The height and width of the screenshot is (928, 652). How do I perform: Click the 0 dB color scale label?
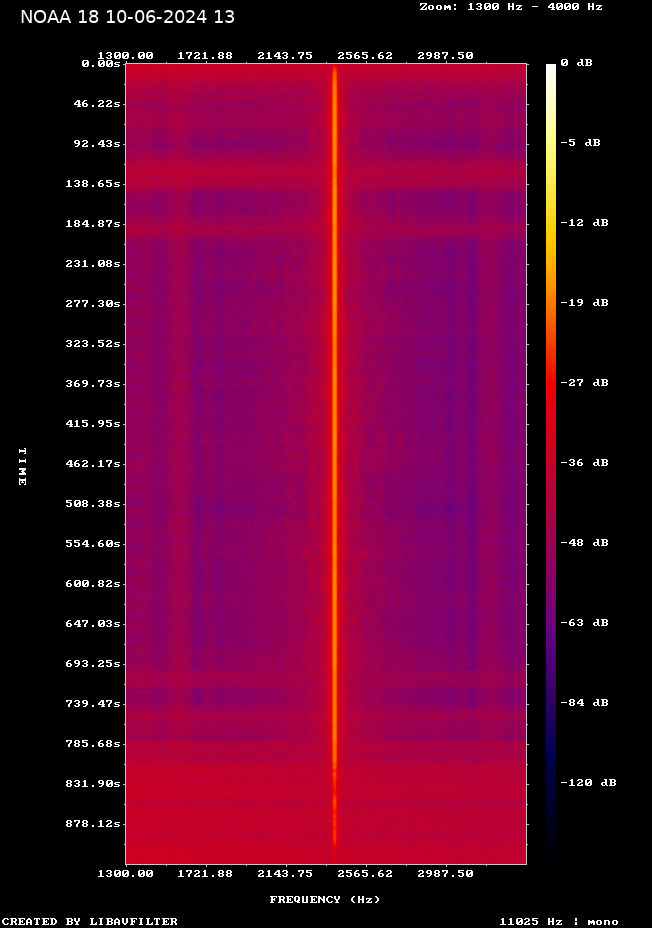(x=576, y=62)
